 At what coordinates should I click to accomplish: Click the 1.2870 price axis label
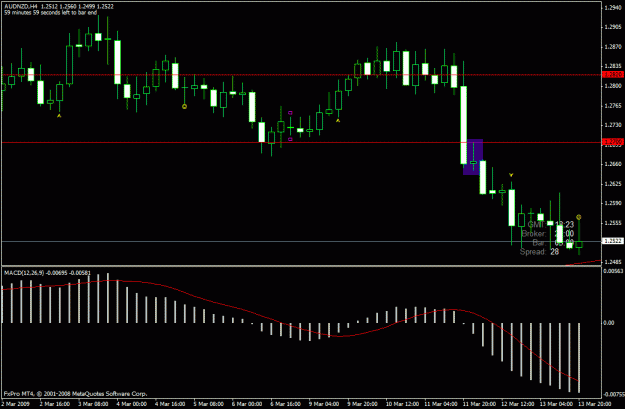[x=613, y=47]
